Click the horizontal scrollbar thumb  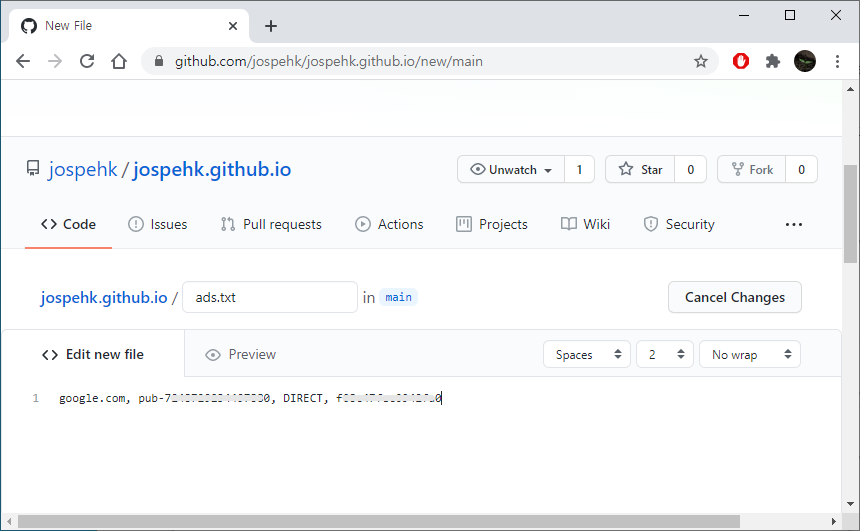click(x=378, y=521)
